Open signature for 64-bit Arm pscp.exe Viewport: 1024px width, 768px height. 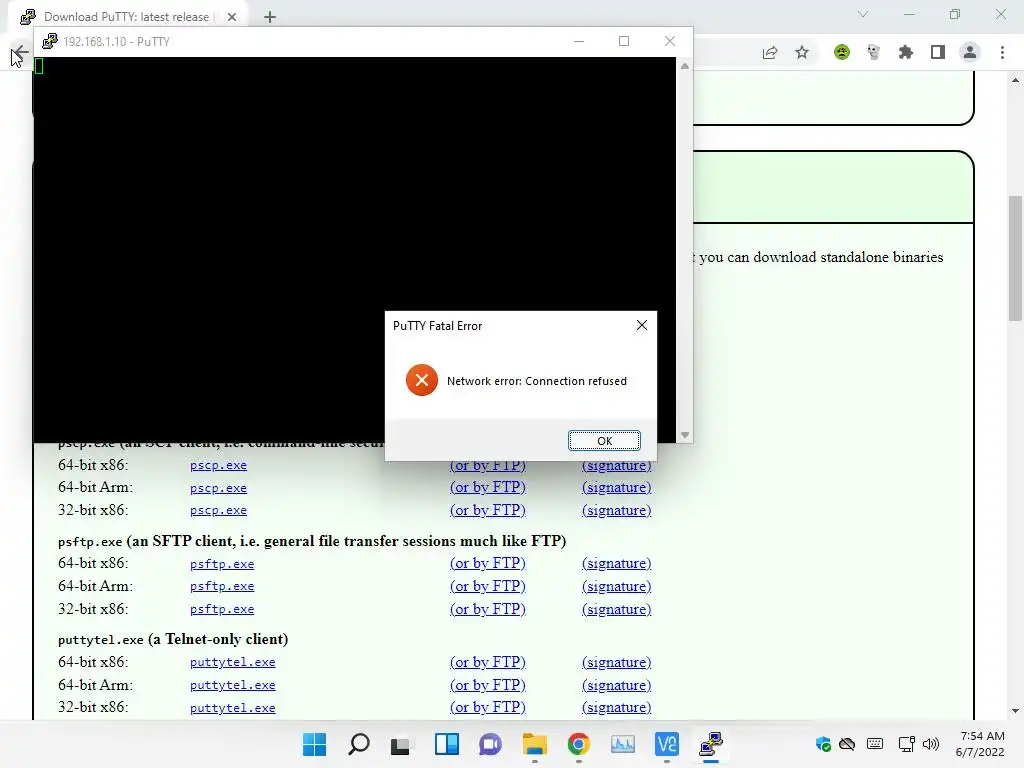(x=616, y=487)
